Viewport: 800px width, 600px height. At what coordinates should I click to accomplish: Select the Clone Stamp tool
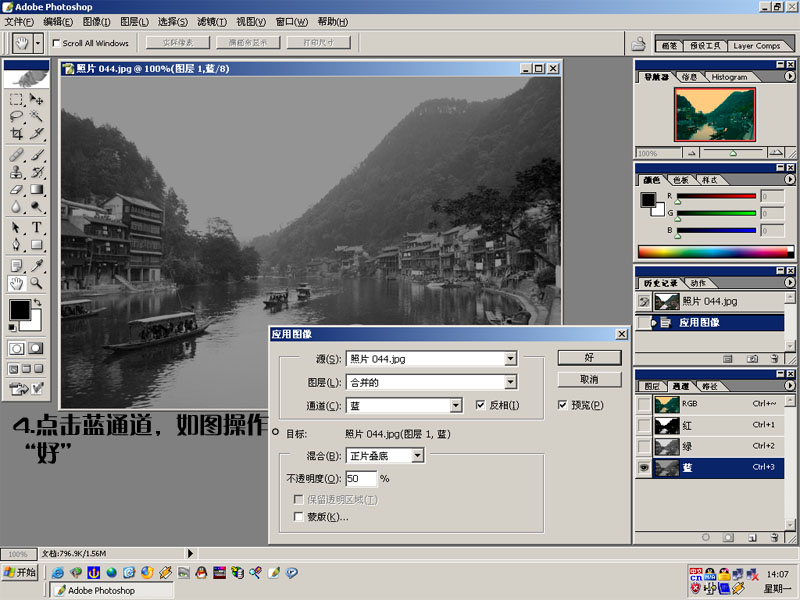17,172
